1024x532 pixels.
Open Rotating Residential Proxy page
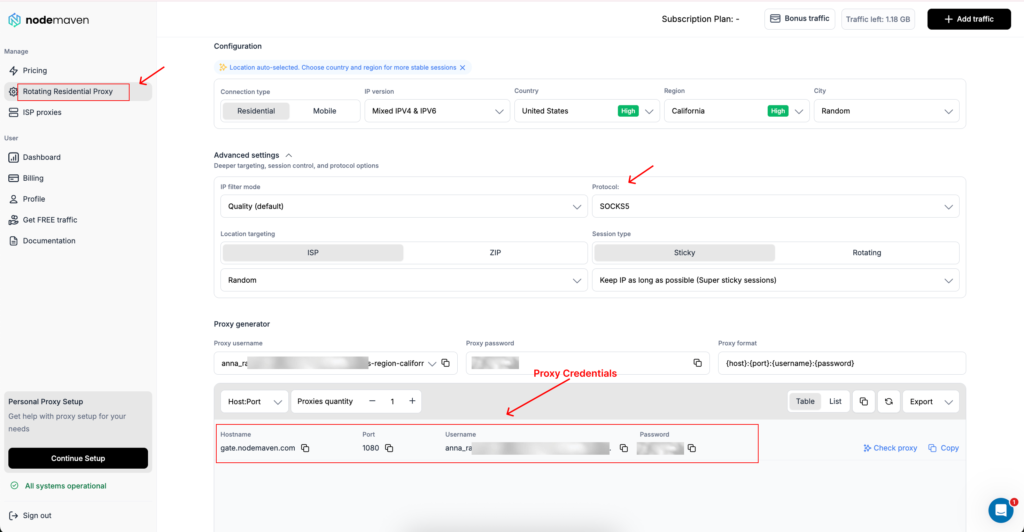pos(68,91)
